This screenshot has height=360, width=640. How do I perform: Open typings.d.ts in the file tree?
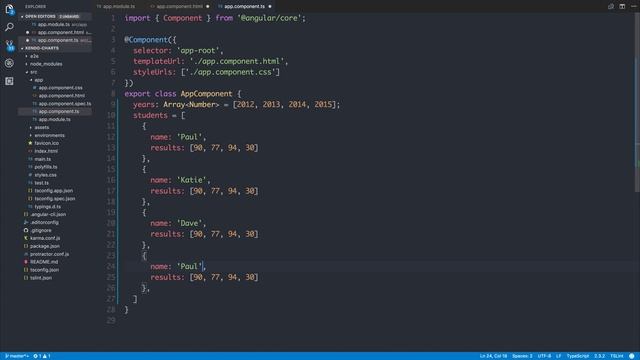pyautogui.click(x=47, y=207)
